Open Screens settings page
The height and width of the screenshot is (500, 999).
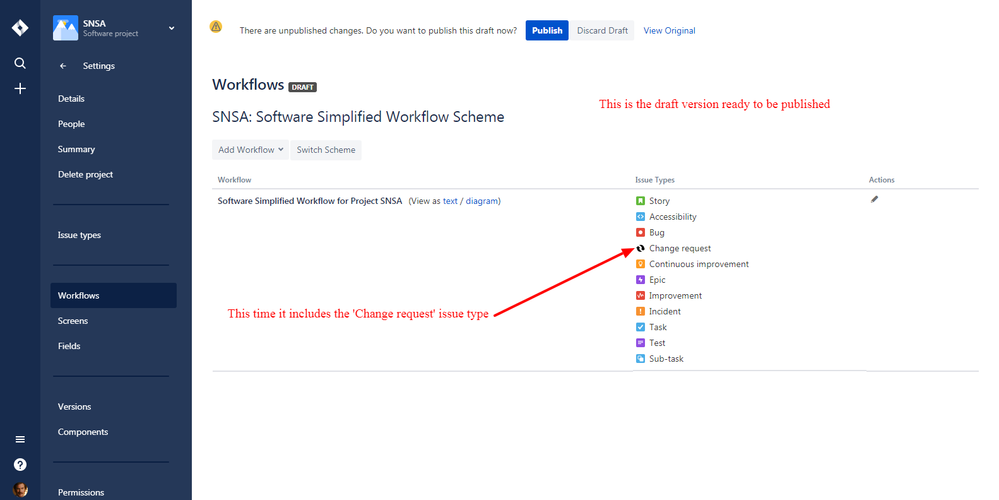tap(73, 321)
